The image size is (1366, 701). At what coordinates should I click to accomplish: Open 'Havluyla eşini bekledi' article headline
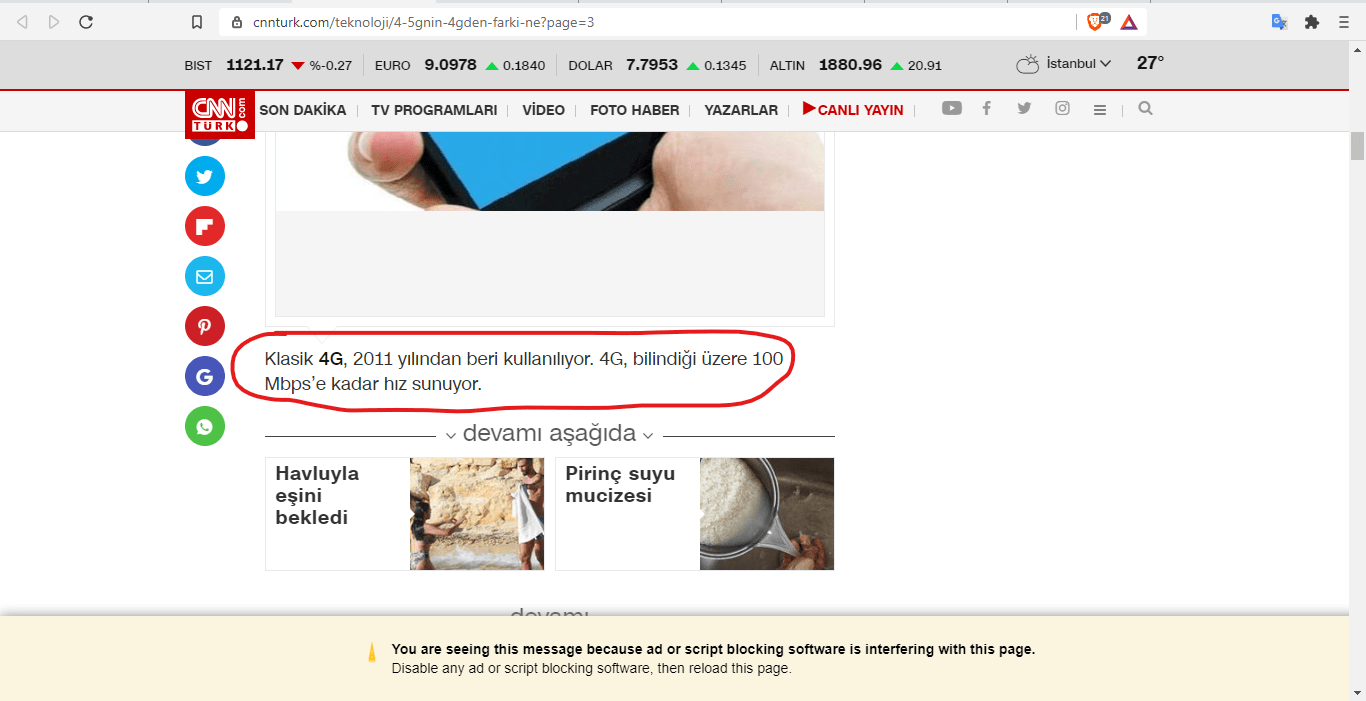(x=317, y=495)
